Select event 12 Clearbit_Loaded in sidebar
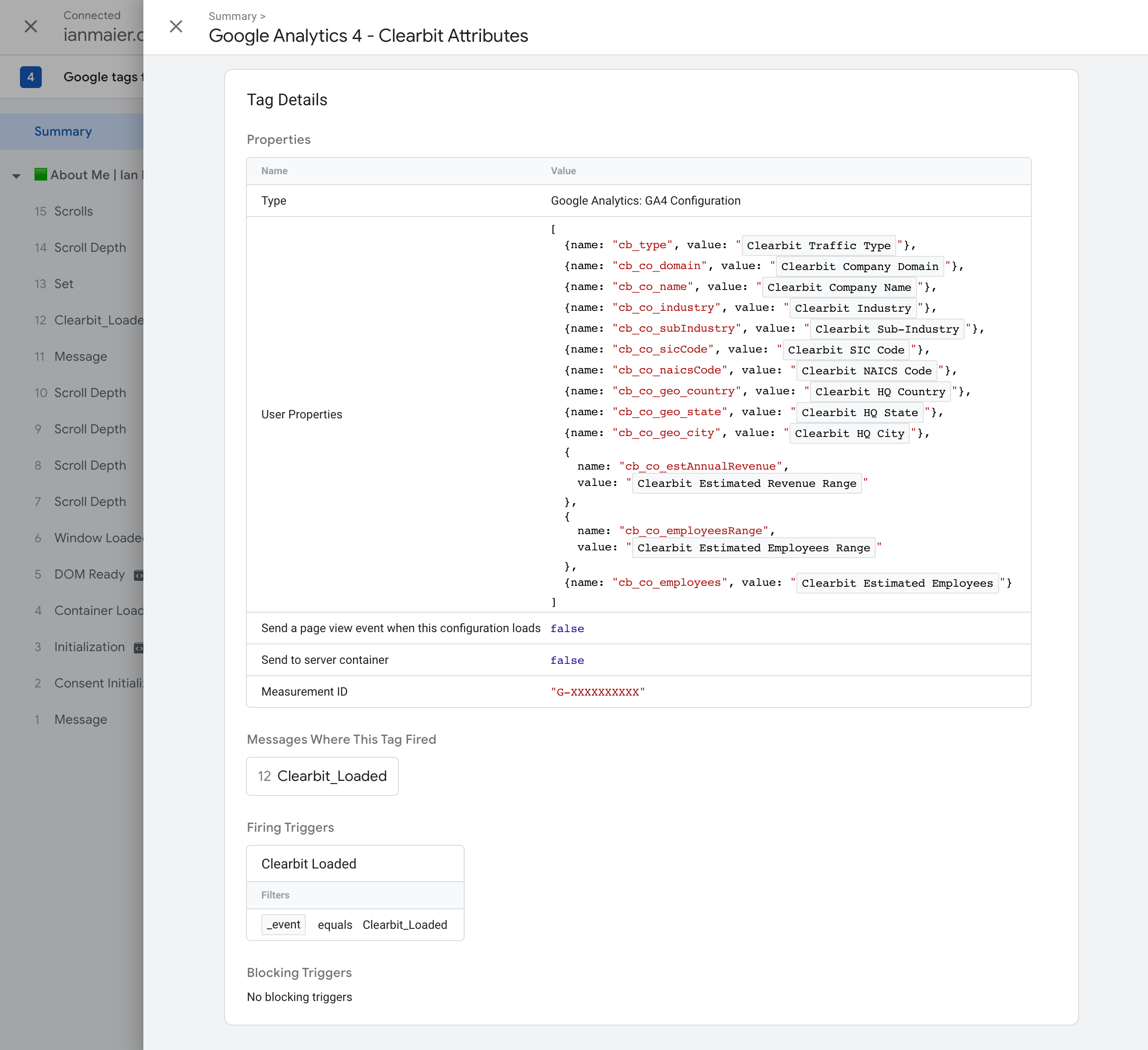 point(72,320)
